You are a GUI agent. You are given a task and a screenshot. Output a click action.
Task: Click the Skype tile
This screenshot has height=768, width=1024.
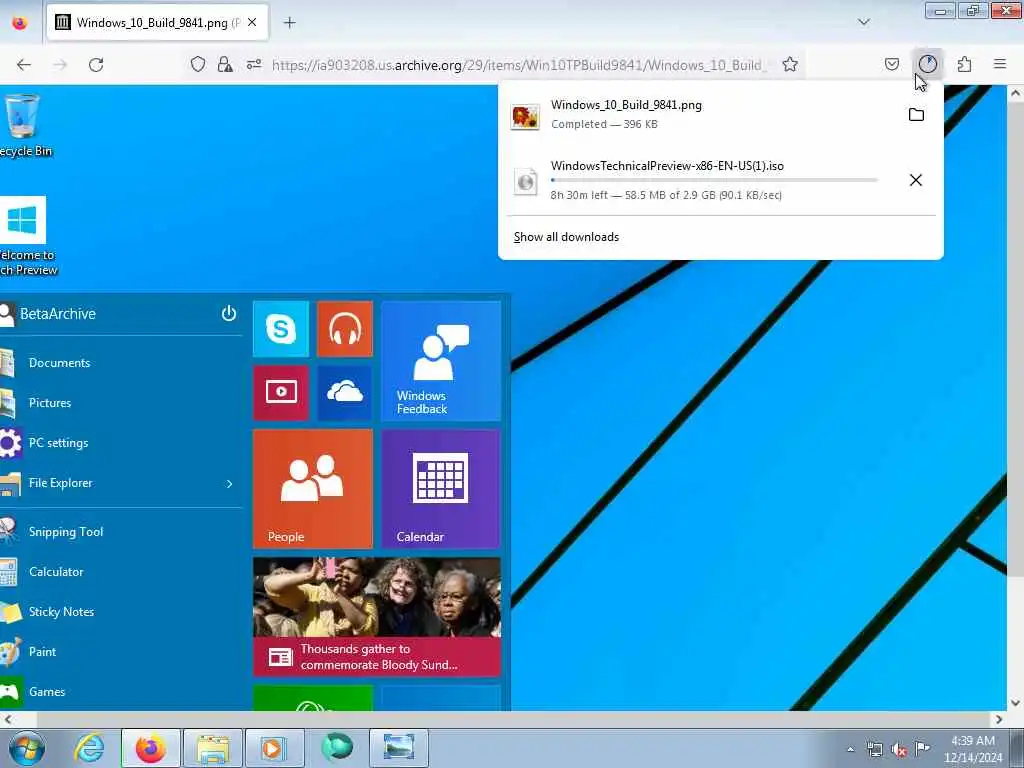tap(281, 329)
